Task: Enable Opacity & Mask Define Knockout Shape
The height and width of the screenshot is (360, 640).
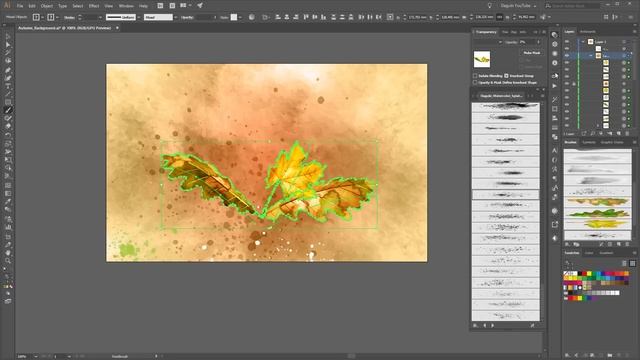Action: 475,82
